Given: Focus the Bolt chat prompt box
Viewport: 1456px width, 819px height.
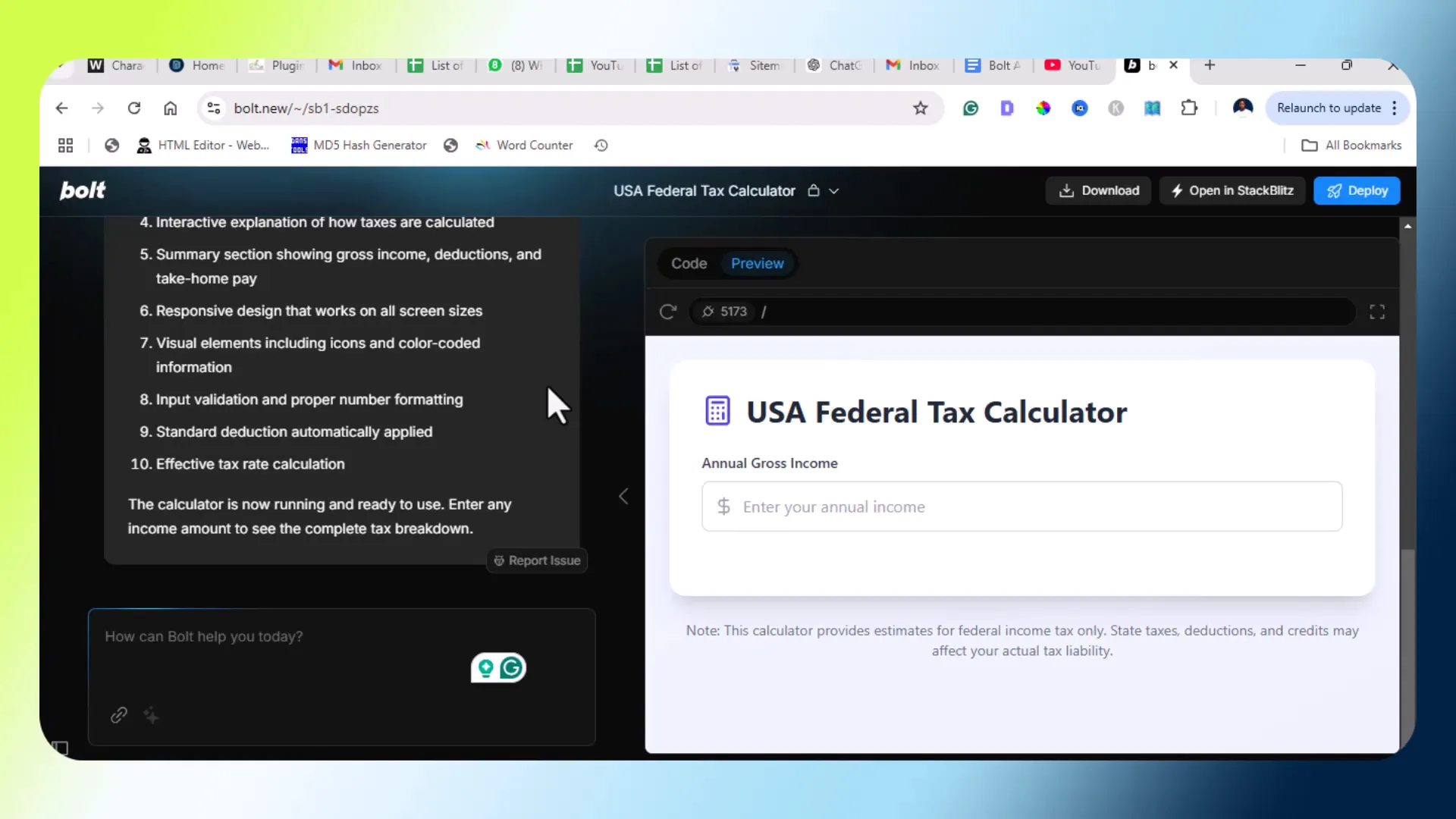Looking at the screenshot, I should (x=341, y=676).
